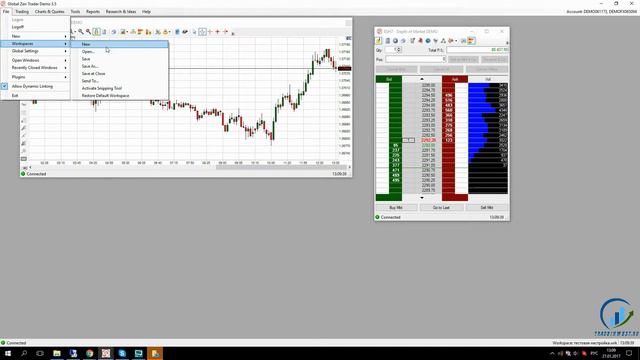The height and width of the screenshot is (360, 640).
Task: Select Save in the Workspaces submenu
Action: [120, 59]
